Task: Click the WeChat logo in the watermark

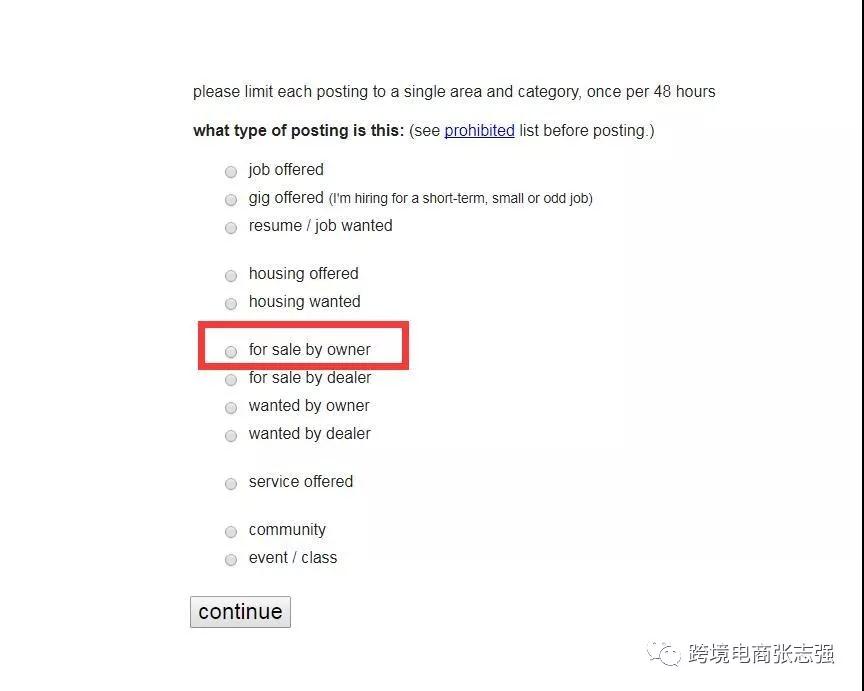Action: click(x=664, y=653)
